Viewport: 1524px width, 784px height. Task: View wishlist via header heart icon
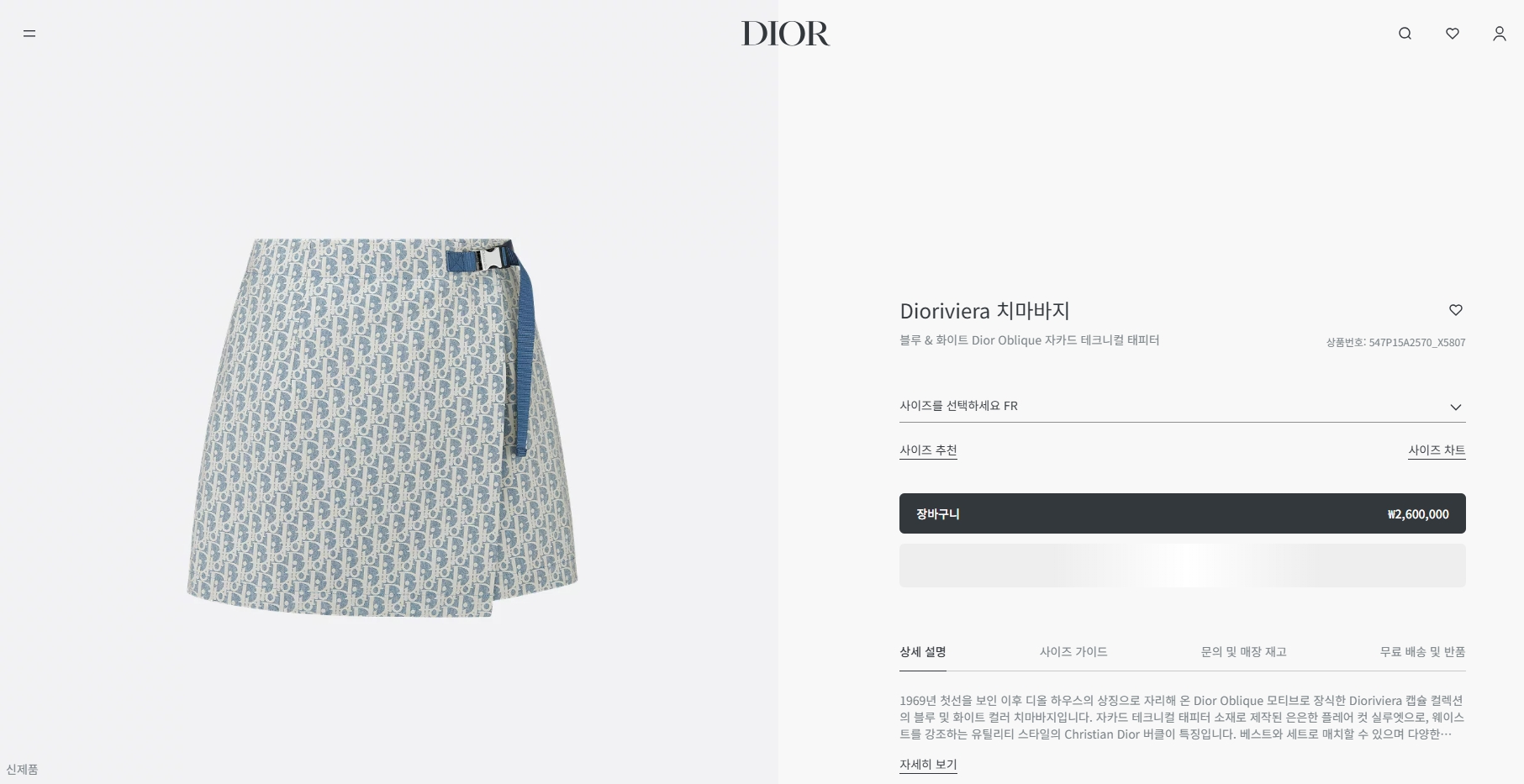tap(1452, 34)
